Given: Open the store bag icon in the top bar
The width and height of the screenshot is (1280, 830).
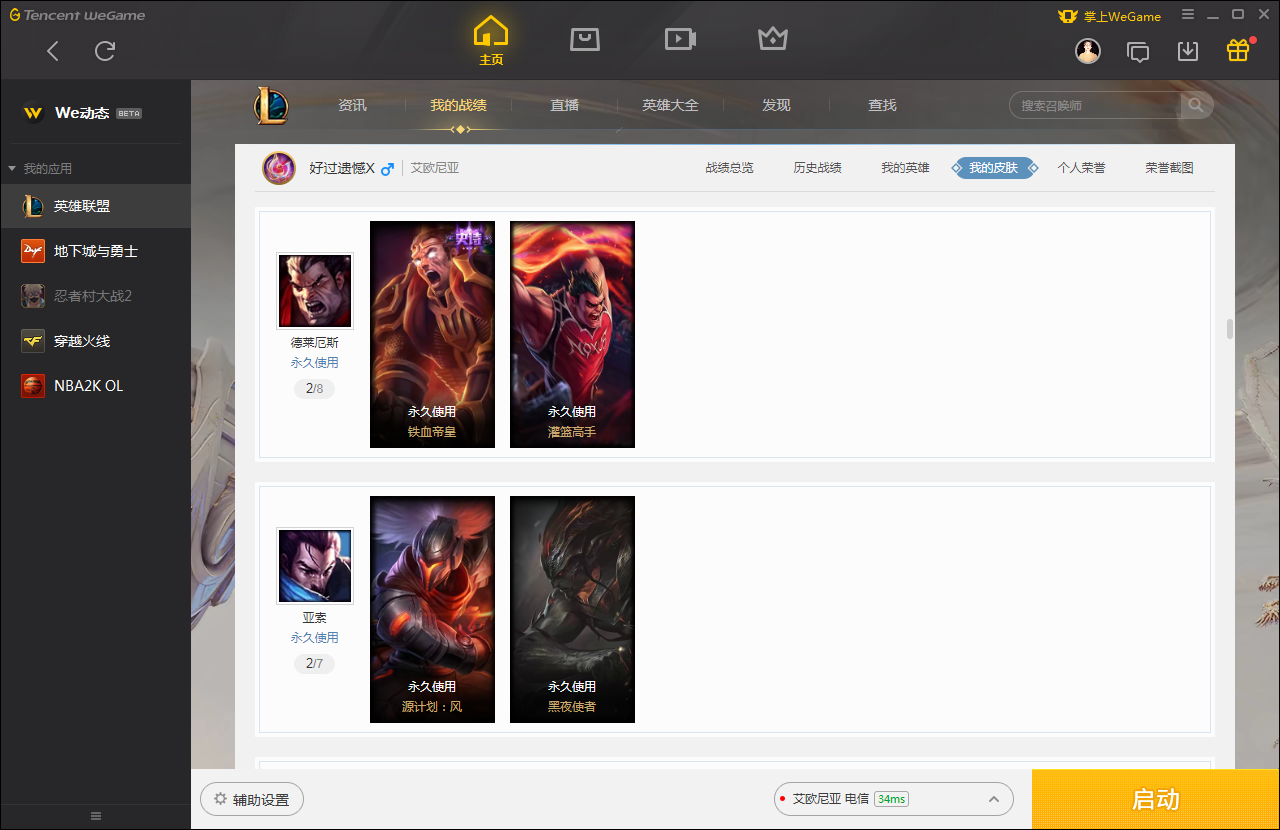Looking at the screenshot, I should (x=585, y=39).
